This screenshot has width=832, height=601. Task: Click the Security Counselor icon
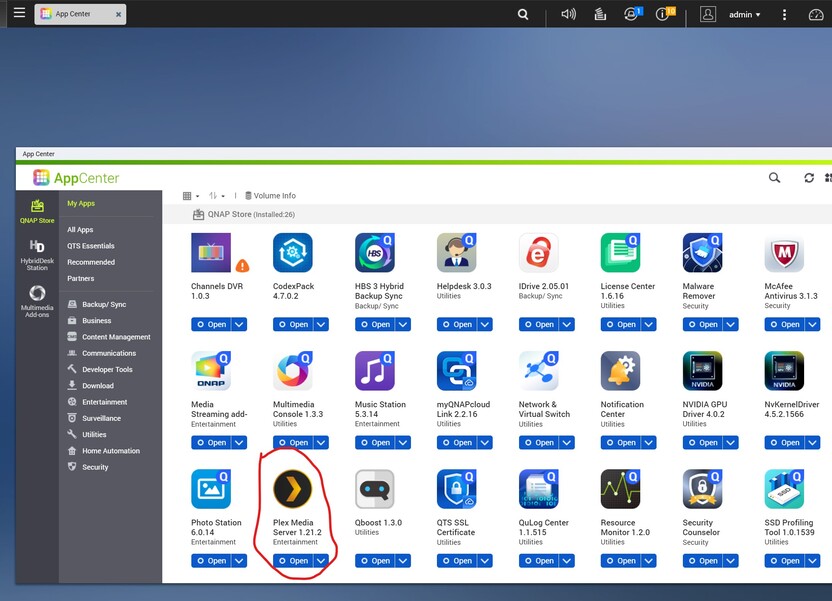tap(703, 489)
